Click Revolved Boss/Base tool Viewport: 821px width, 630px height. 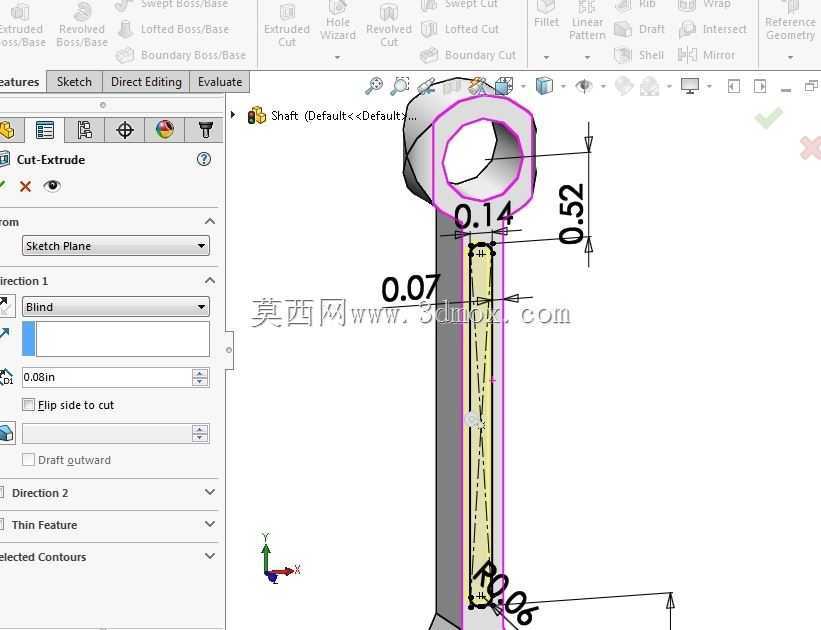(x=82, y=25)
